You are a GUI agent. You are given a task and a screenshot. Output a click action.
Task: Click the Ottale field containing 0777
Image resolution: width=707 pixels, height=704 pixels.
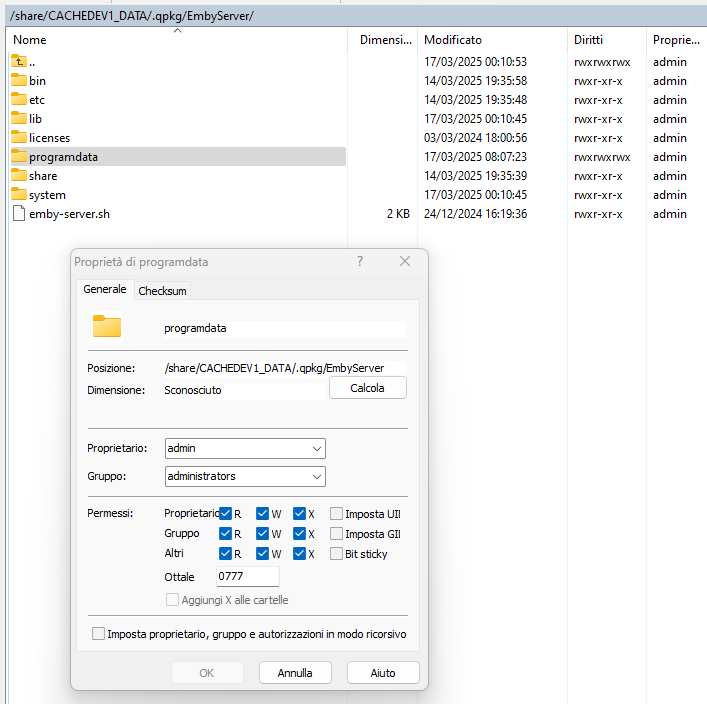pos(248,576)
